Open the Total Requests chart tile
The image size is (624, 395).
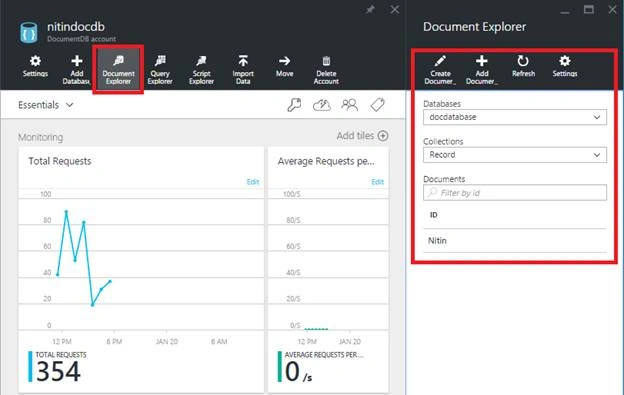(141, 269)
